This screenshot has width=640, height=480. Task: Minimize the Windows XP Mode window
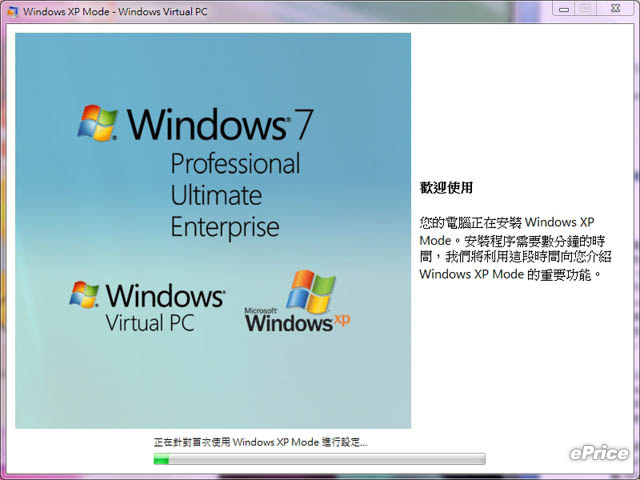564,9
